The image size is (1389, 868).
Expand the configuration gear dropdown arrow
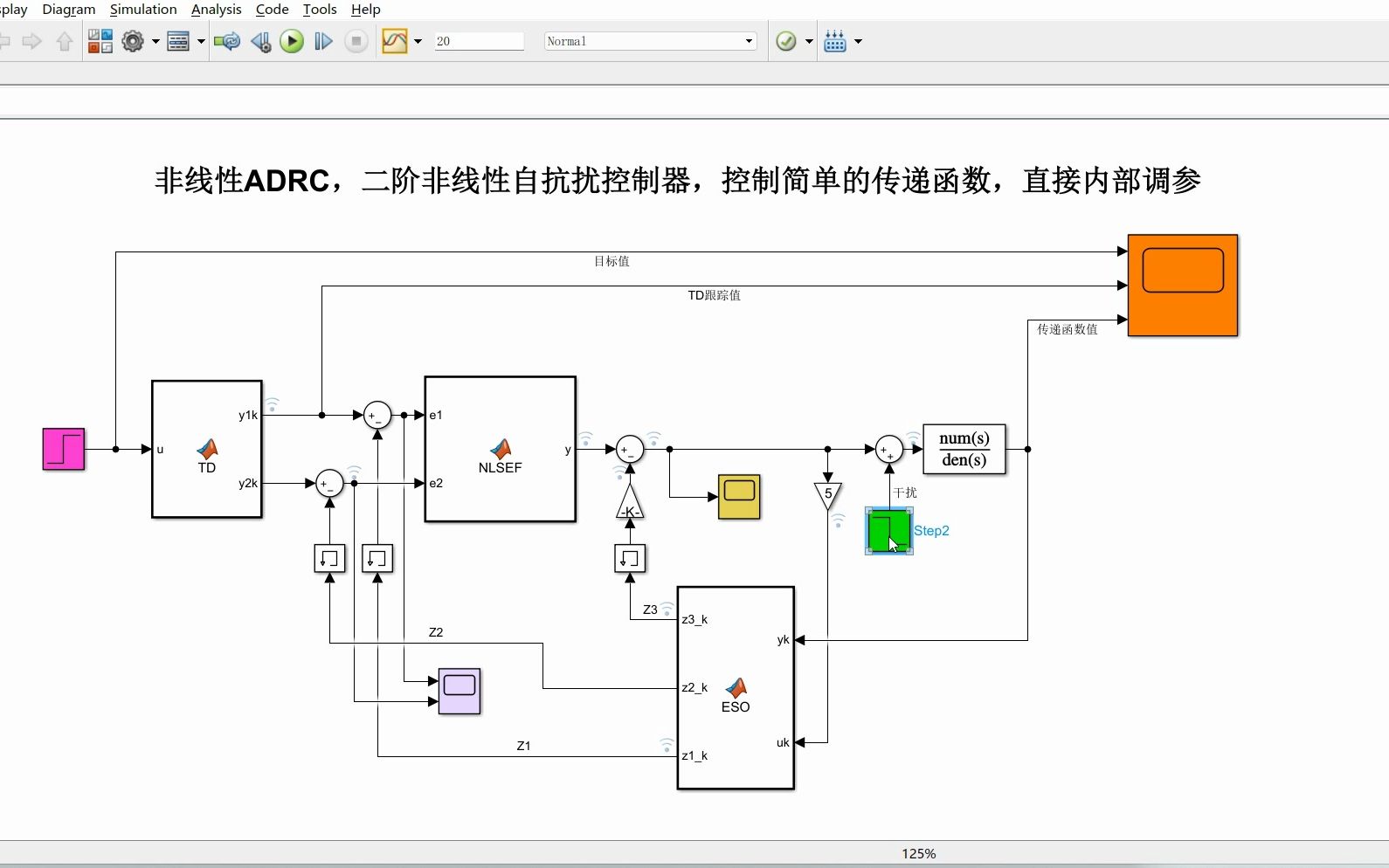(x=155, y=41)
